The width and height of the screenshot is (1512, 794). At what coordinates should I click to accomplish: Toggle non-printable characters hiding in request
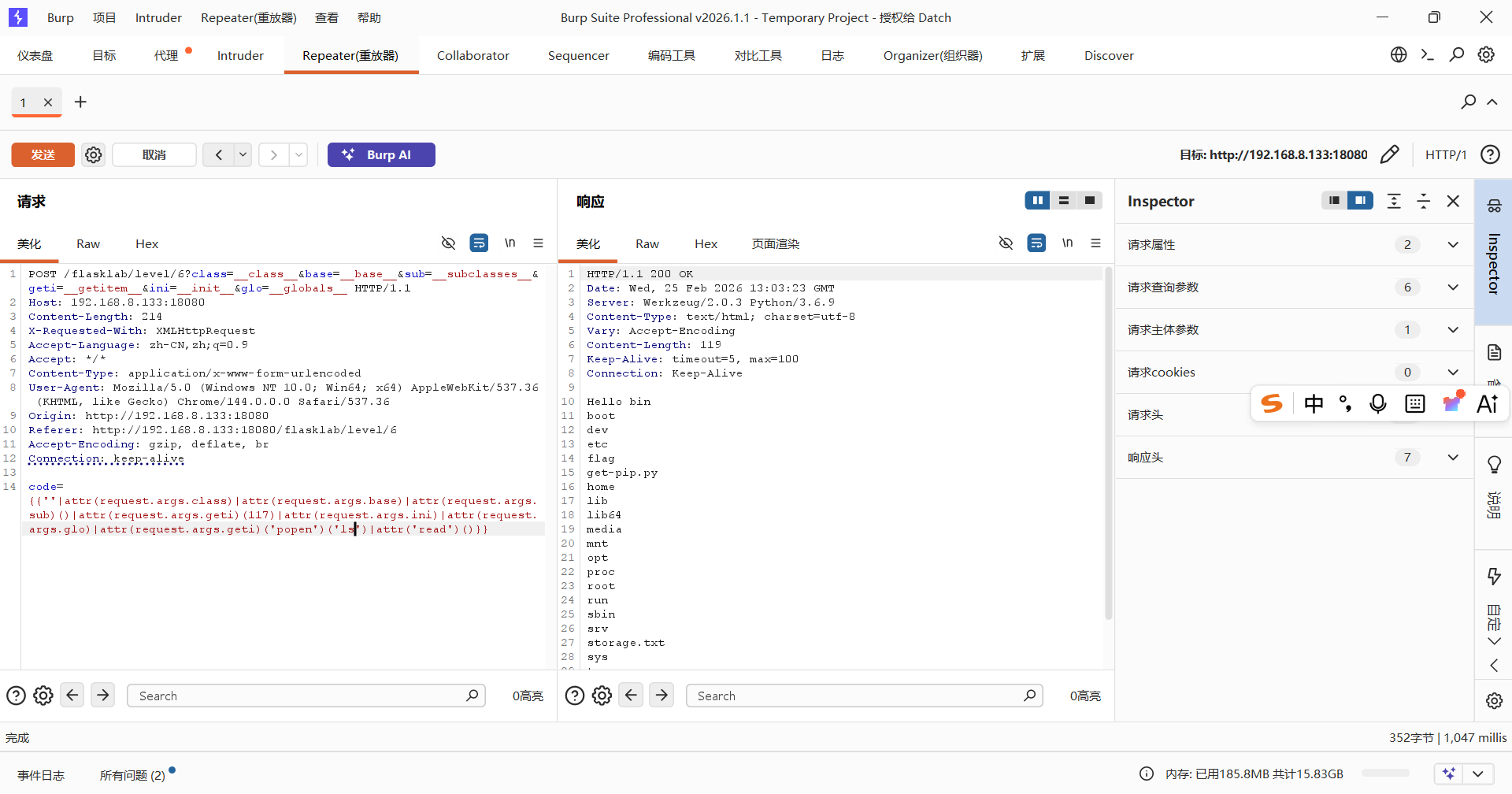pos(449,243)
